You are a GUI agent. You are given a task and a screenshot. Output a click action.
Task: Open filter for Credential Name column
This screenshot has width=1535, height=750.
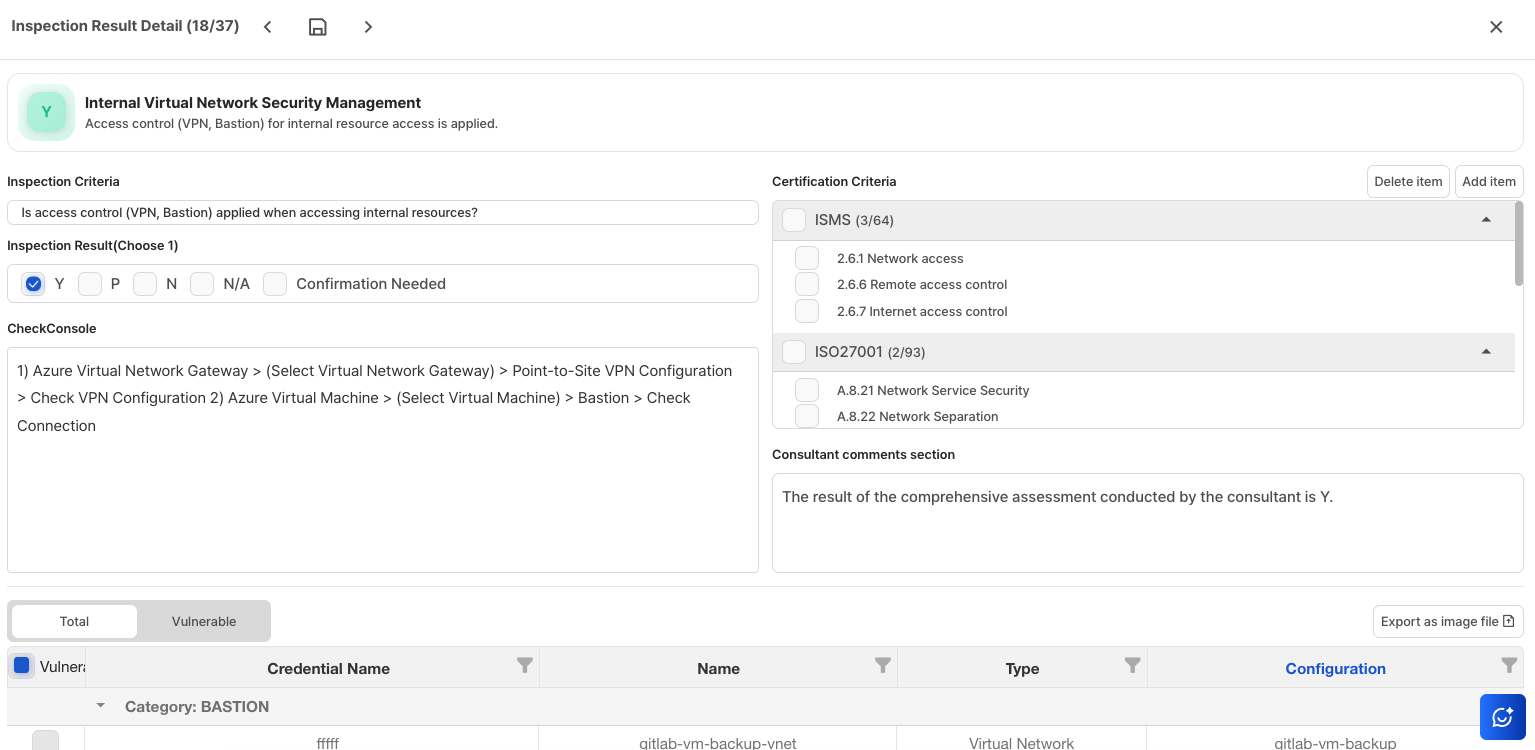tap(524, 666)
